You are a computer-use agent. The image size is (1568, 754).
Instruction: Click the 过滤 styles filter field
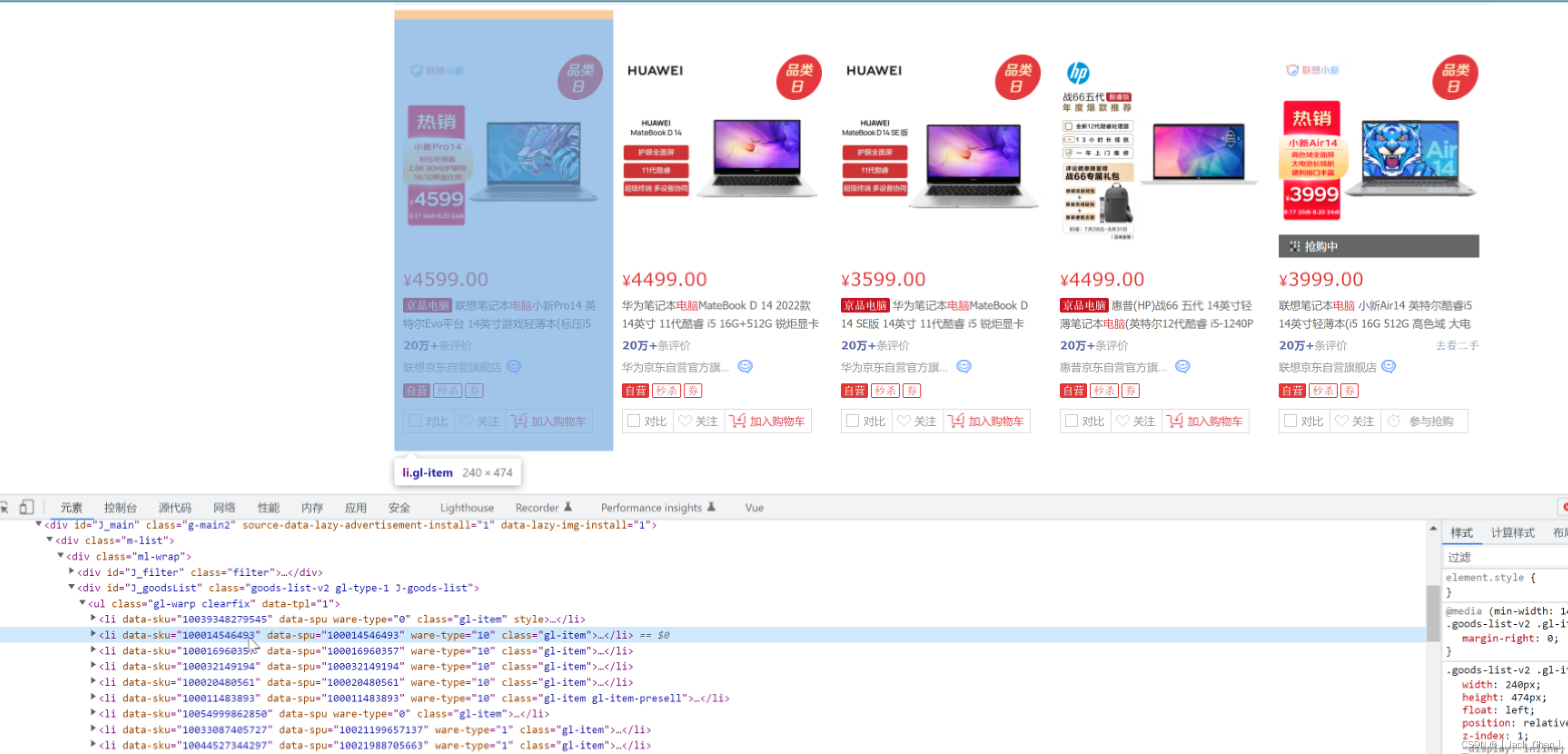coord(1505,556)
